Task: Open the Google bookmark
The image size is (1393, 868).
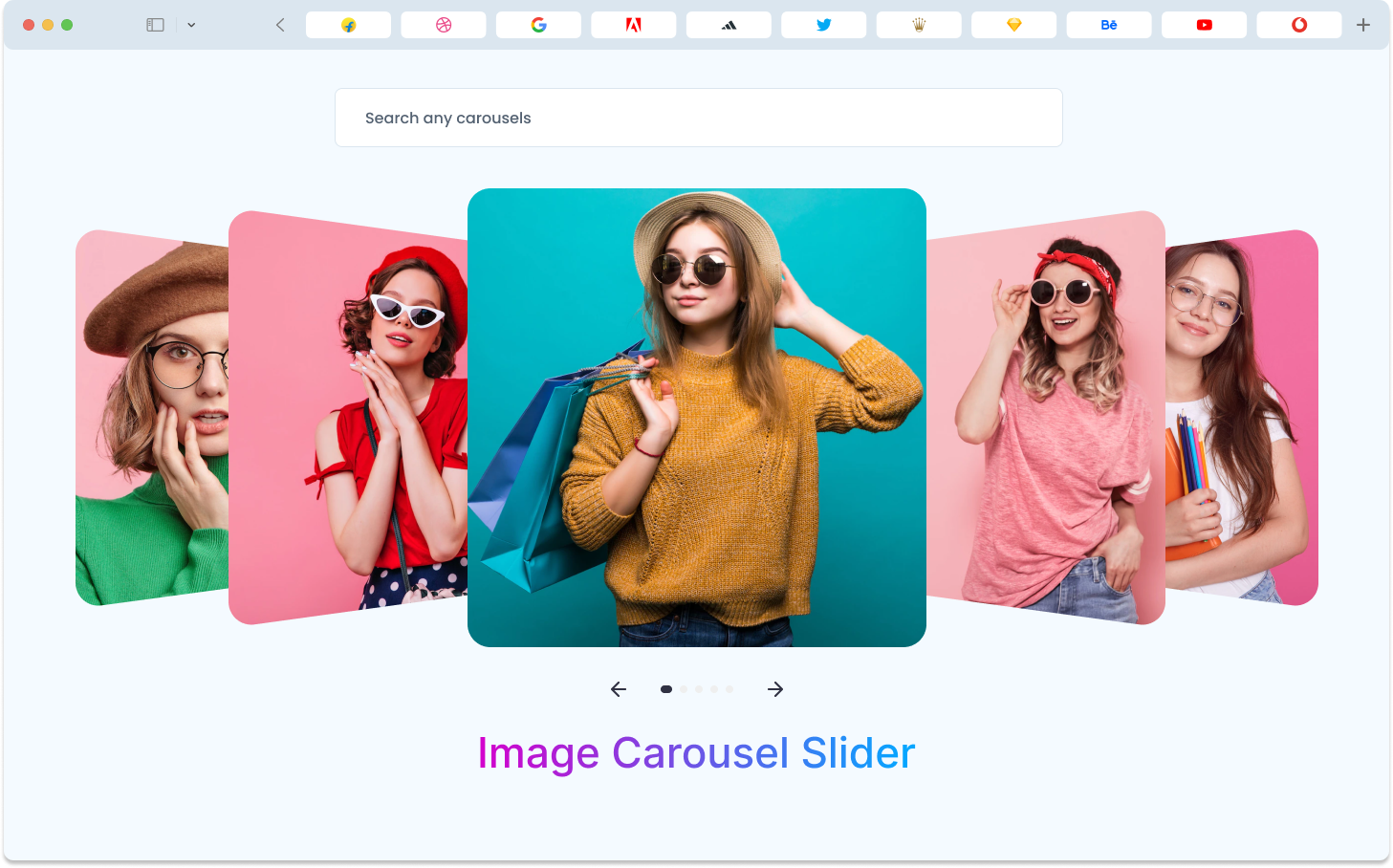Action: (x=538, y=24)
